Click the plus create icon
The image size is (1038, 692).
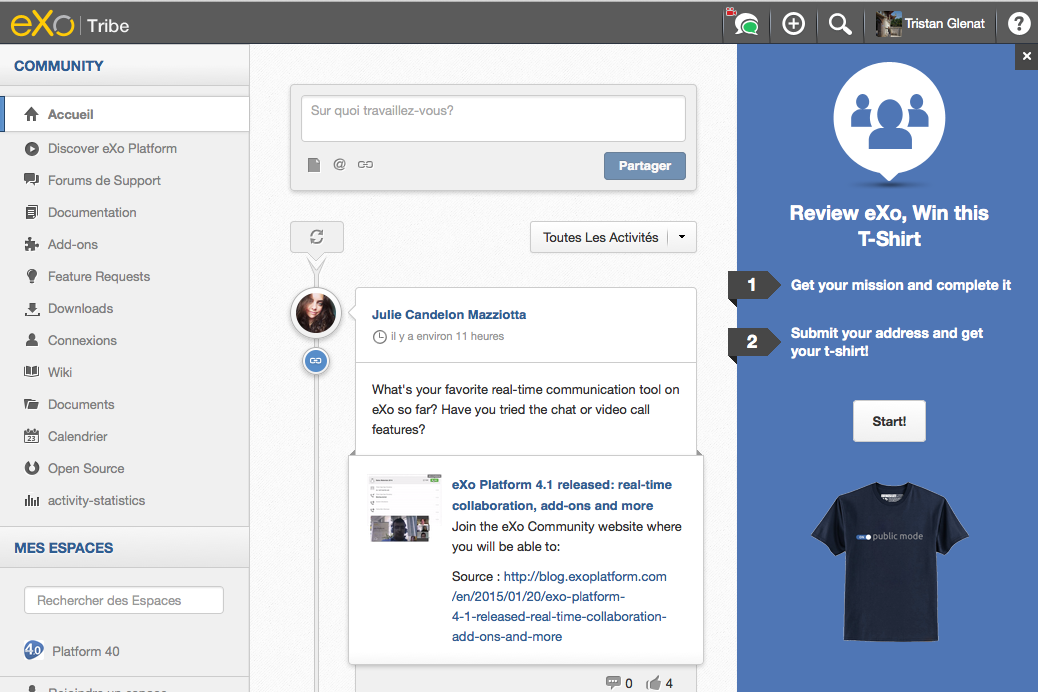click(x=793, y=24)
